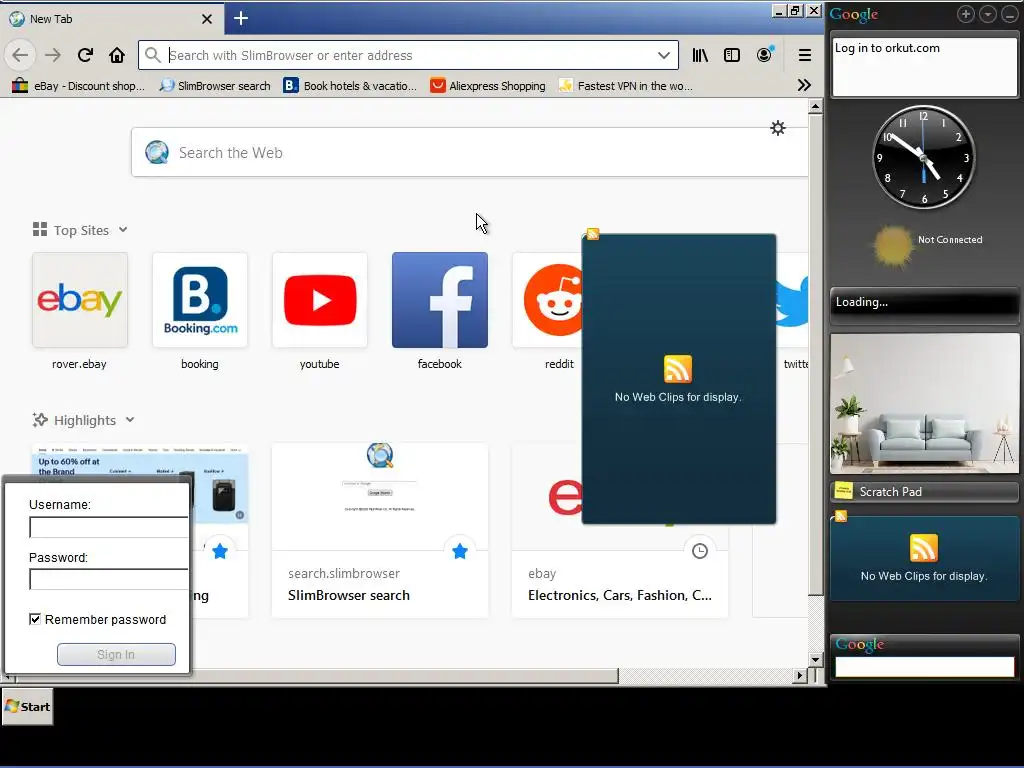Expand the address bar history dropdown arrow
Screen dimensions: 1024x768
[x=664, y=56]
